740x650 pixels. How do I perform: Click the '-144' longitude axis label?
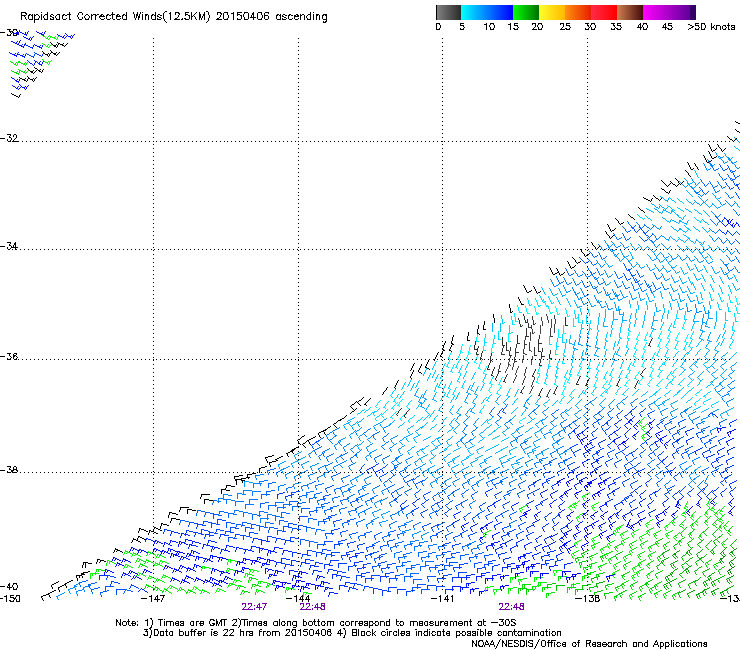[298, 599]
